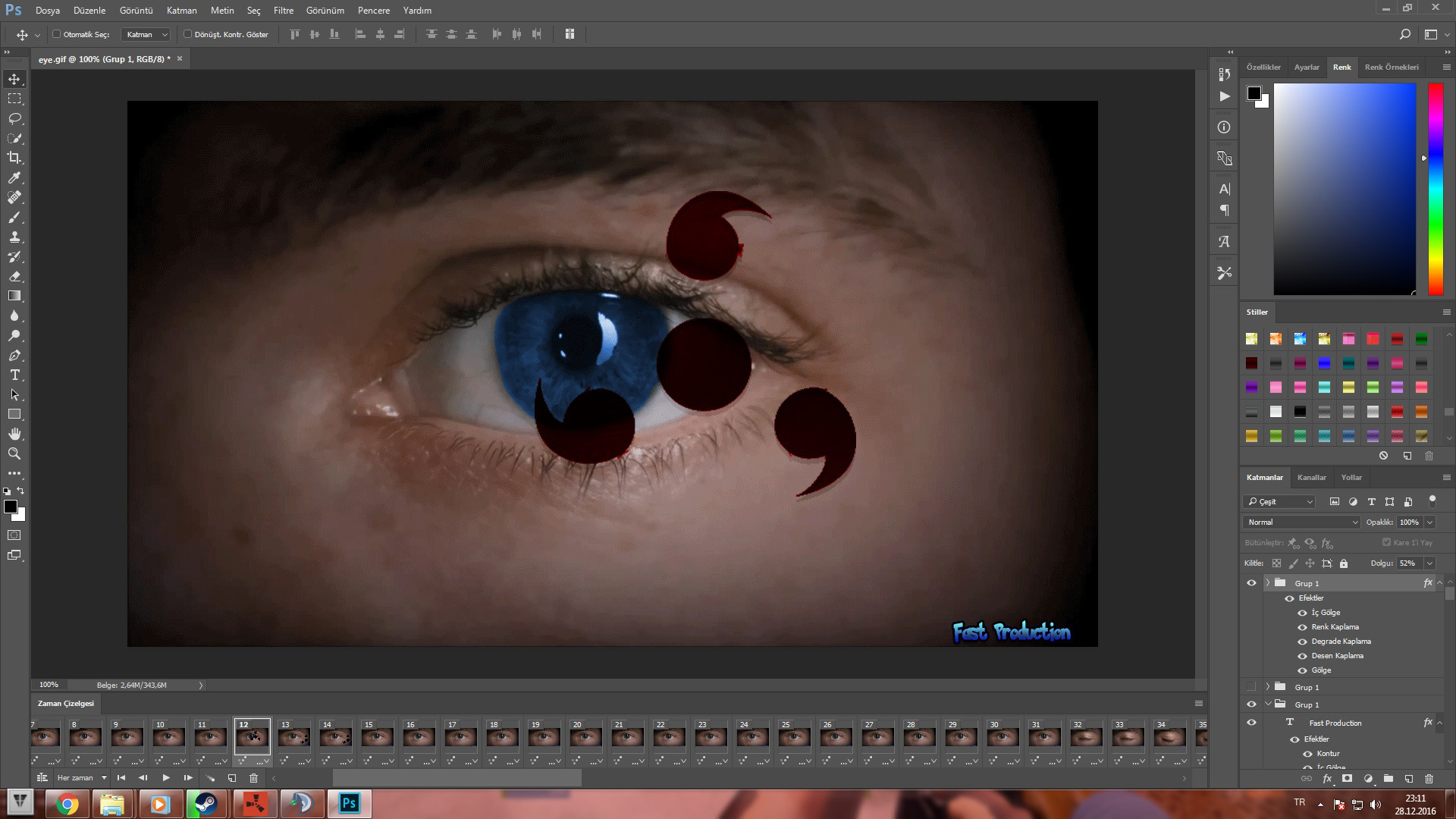Open the Info panel icon
Viewport: 1456px width, 819px height.
coord(1224,127)
